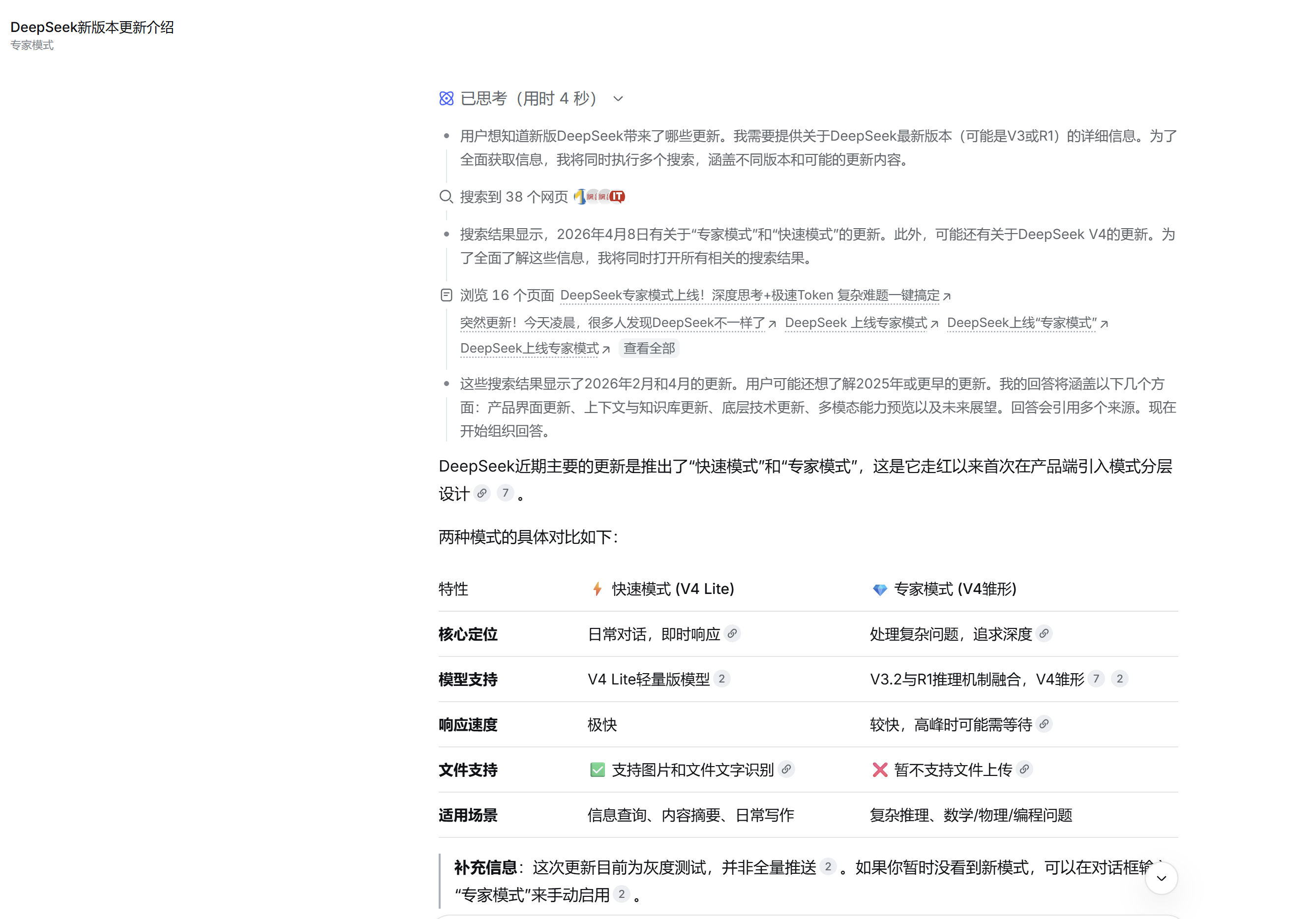Click citation badge 7 after 设计

click(505, 493)
